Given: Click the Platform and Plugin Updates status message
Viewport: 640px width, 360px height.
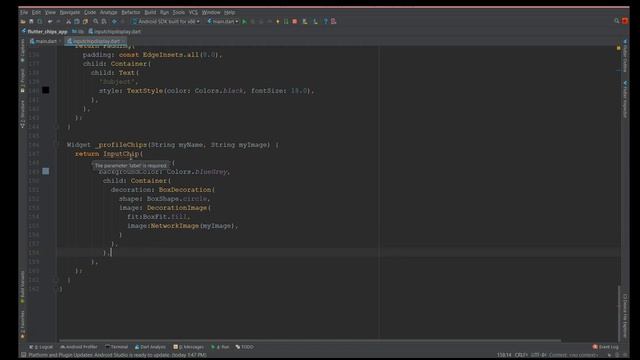Looking at the screenshot, I should coord(118,355).
